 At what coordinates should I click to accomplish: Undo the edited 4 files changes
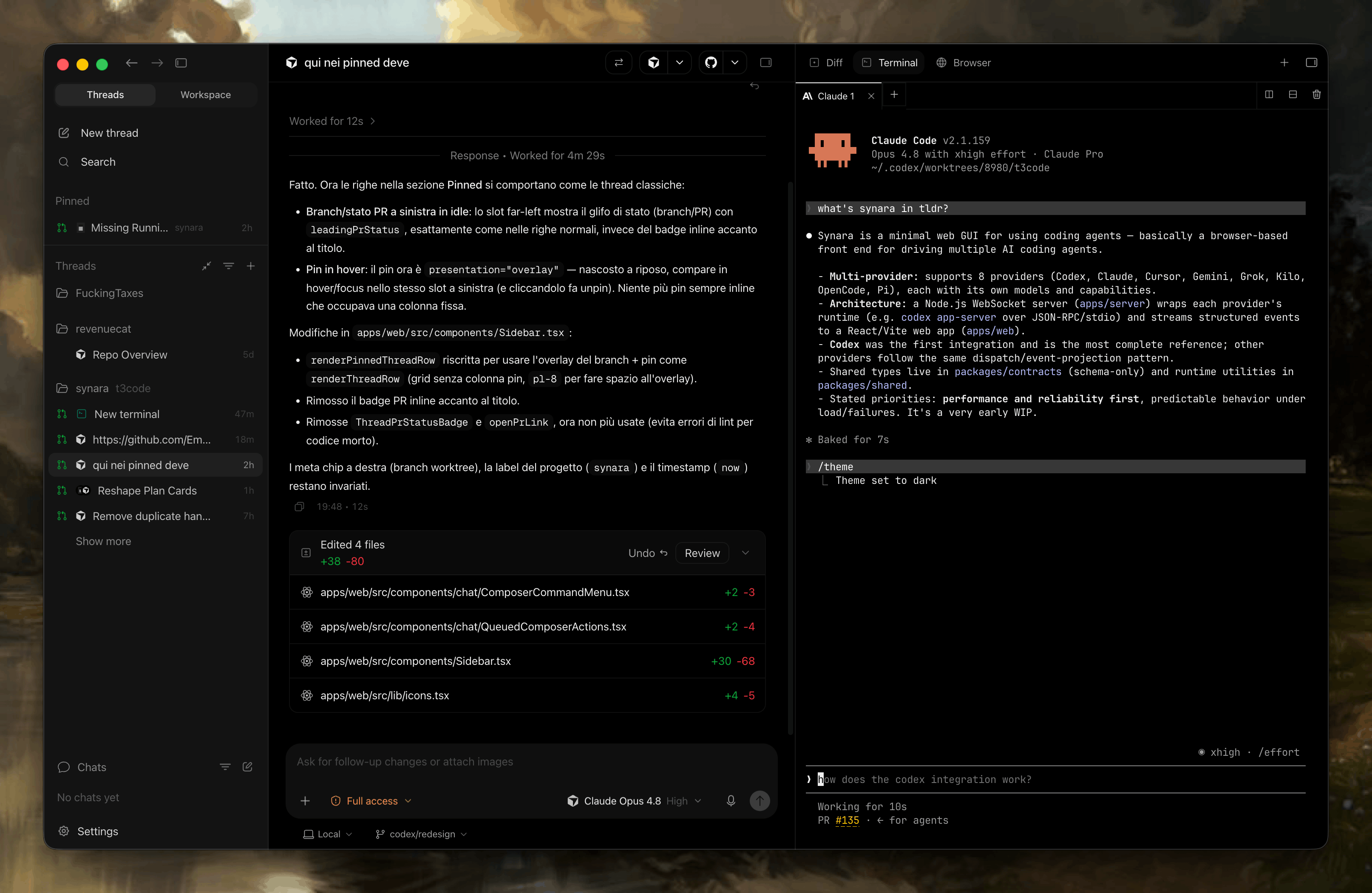pyautogui.click(x=647, y=553)
